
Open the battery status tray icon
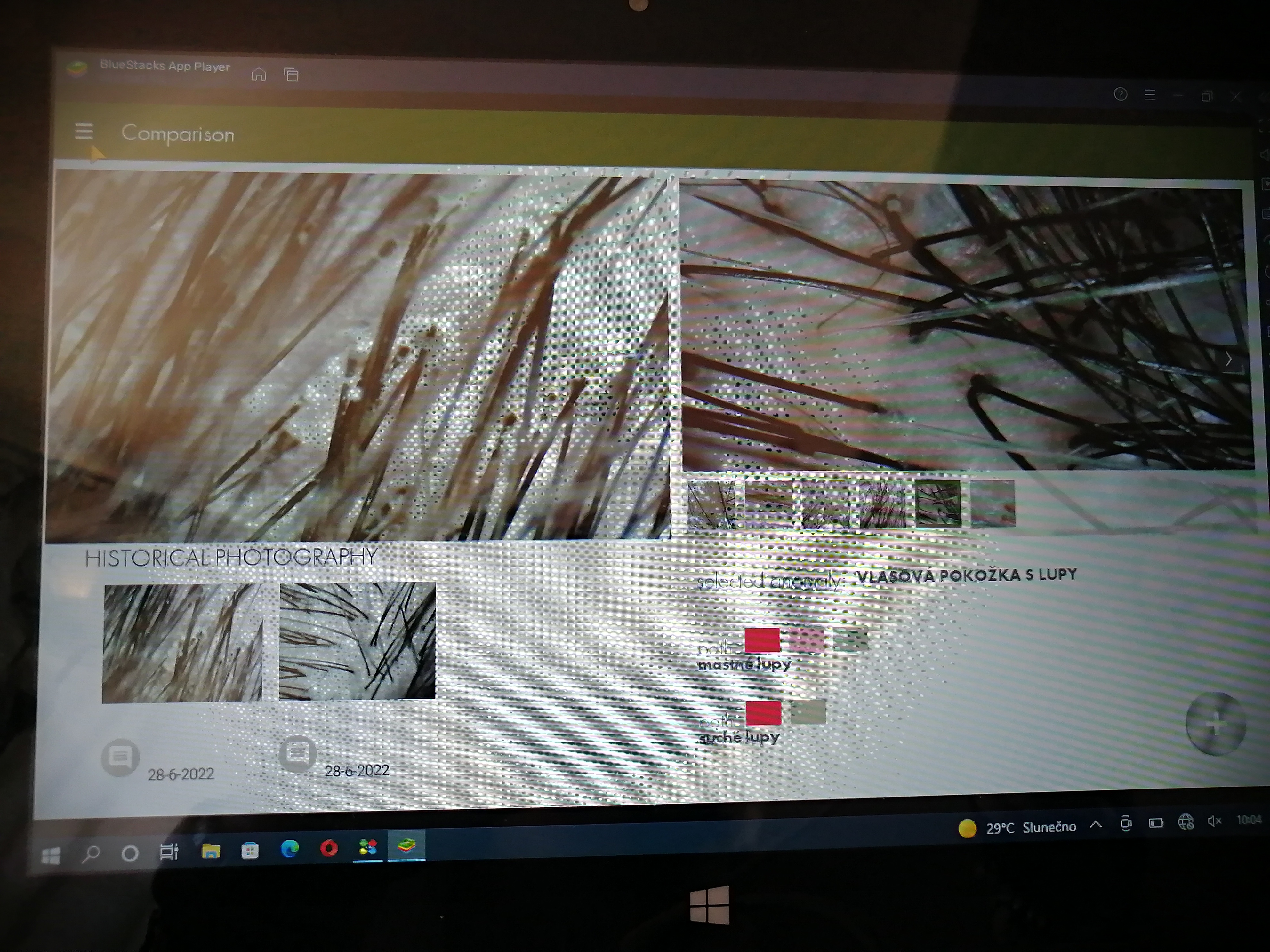click(x=1156, y=823)
